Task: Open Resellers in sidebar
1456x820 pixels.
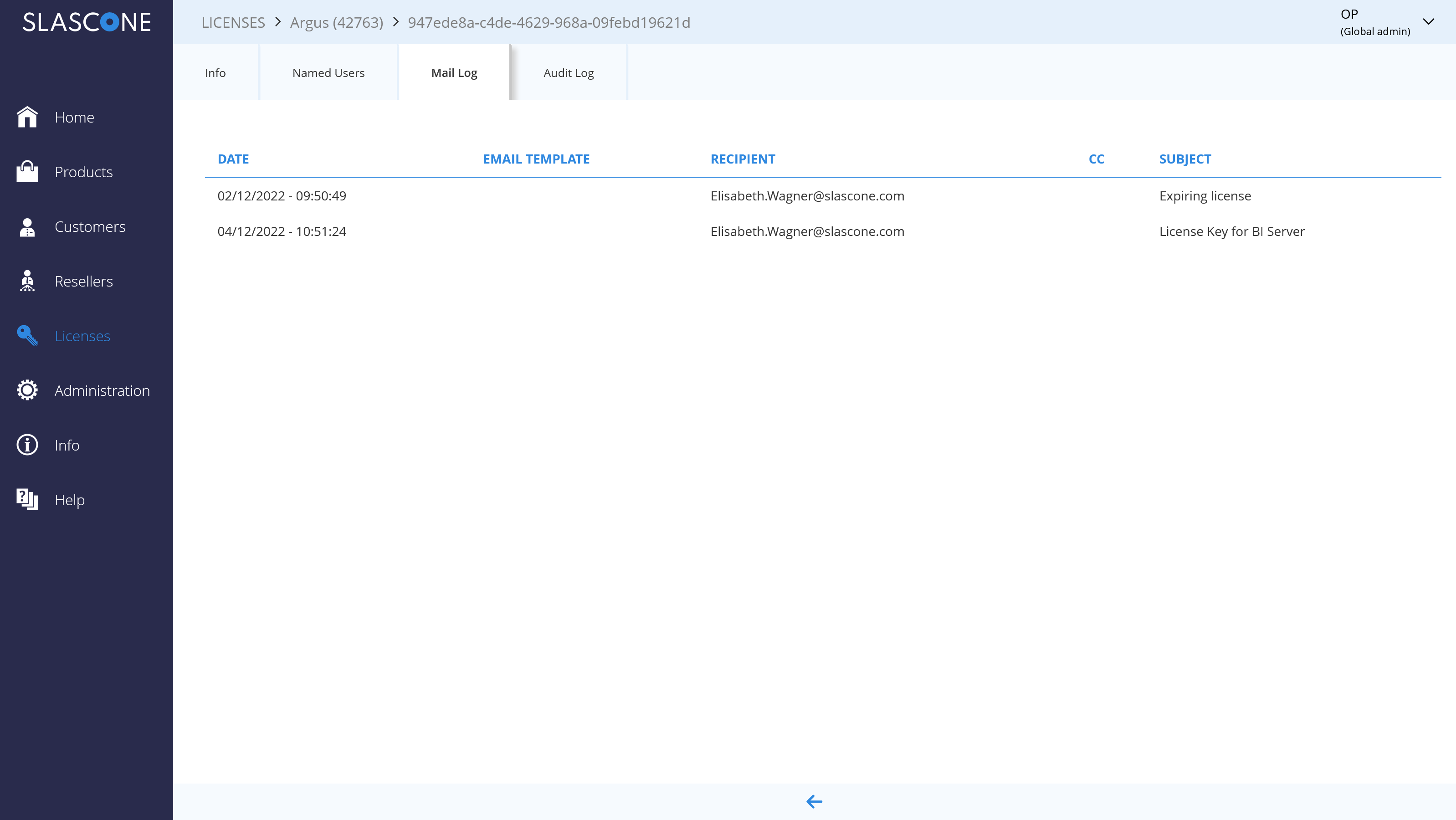Action: click(84, 281)
